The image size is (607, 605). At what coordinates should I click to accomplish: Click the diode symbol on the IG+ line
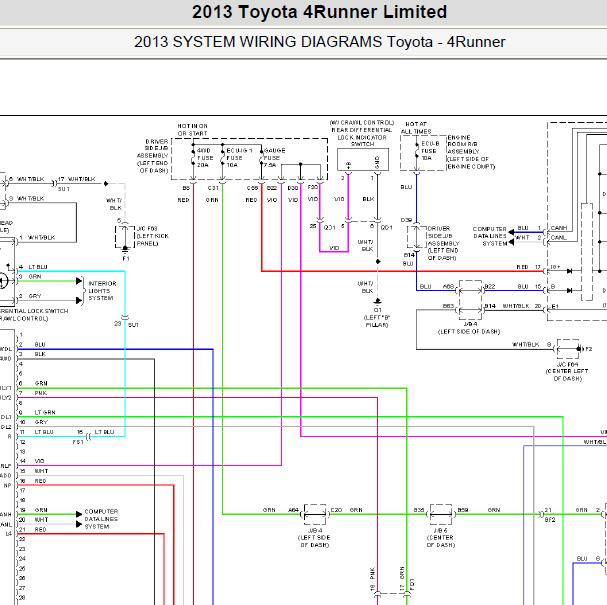coord(569,271)
